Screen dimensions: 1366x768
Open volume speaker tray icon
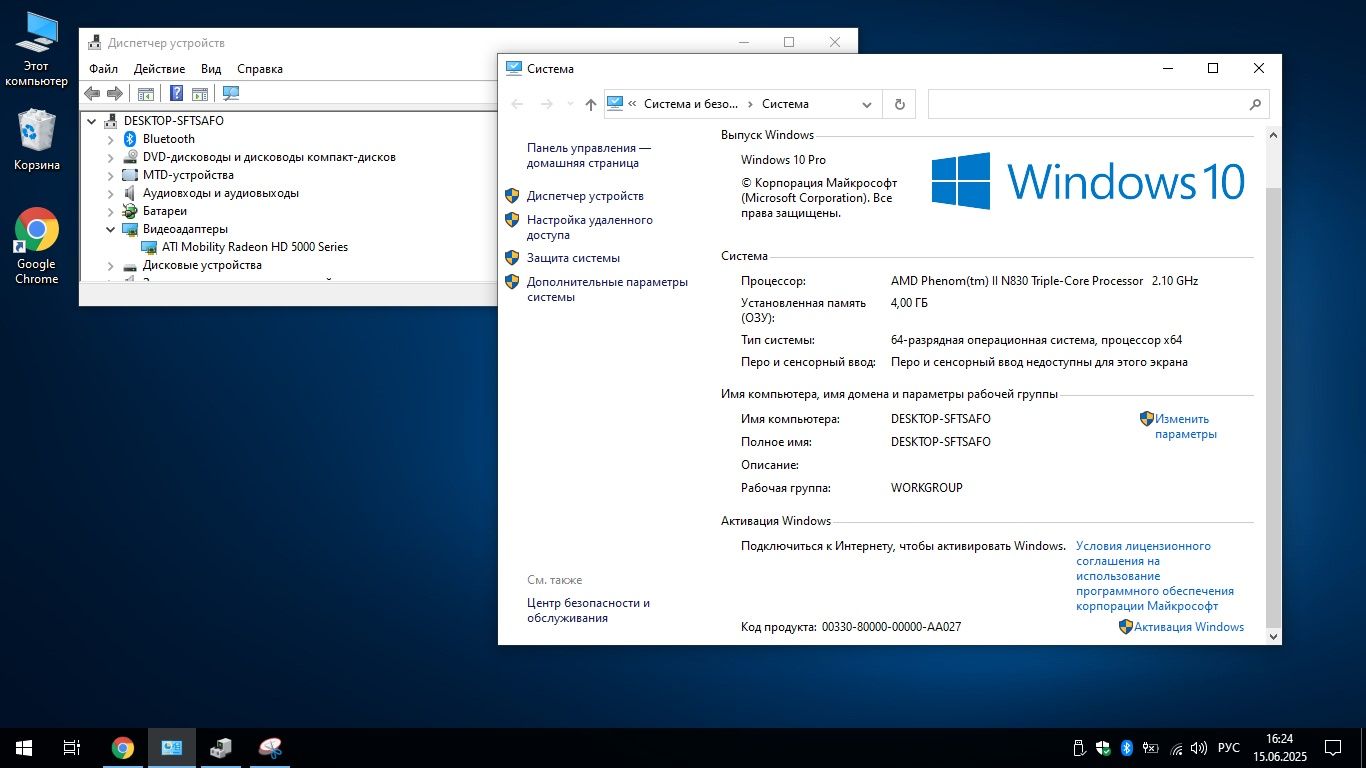tap(1199, 747)
